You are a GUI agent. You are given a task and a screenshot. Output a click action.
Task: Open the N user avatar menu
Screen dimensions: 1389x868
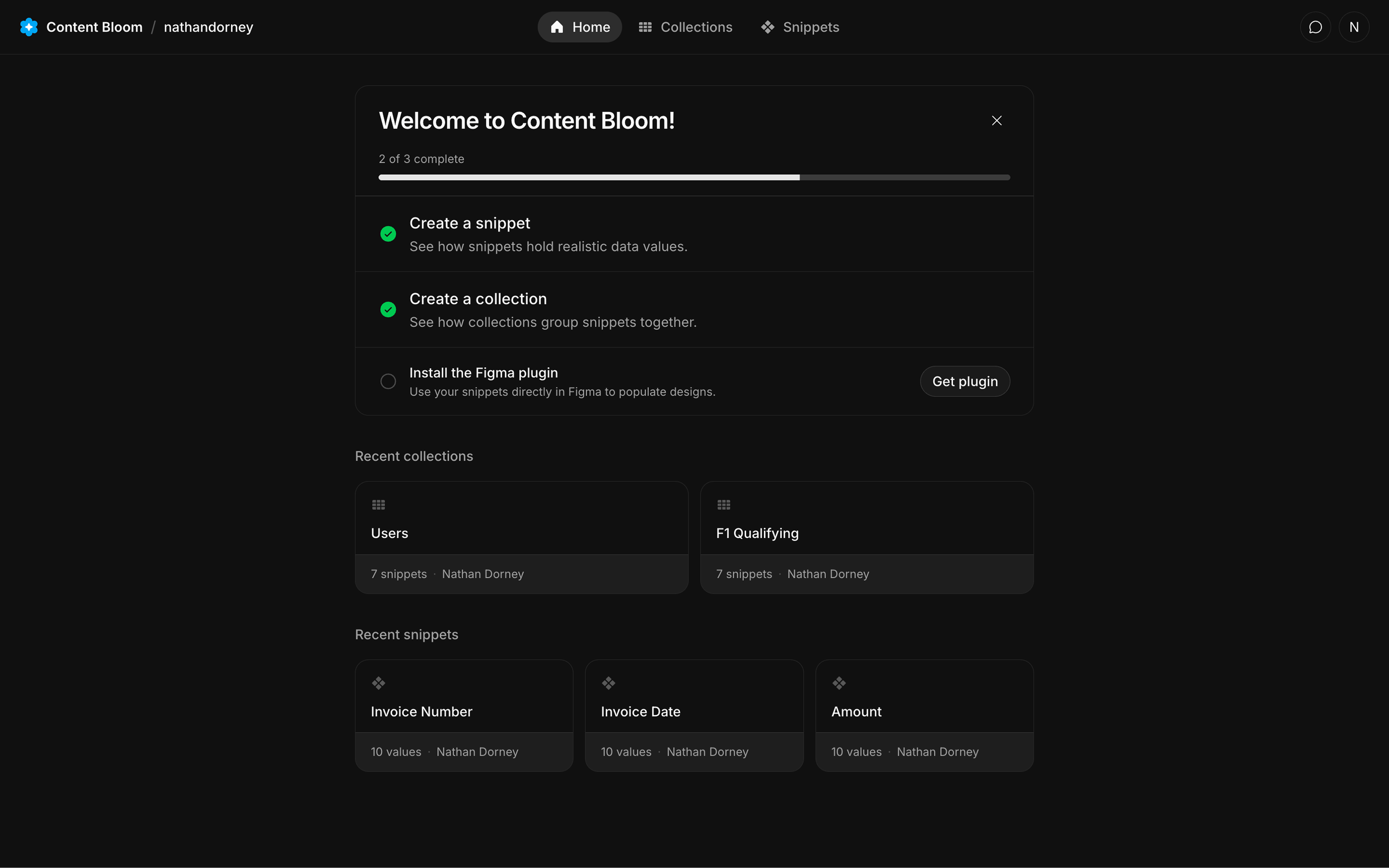[1354, 27]
